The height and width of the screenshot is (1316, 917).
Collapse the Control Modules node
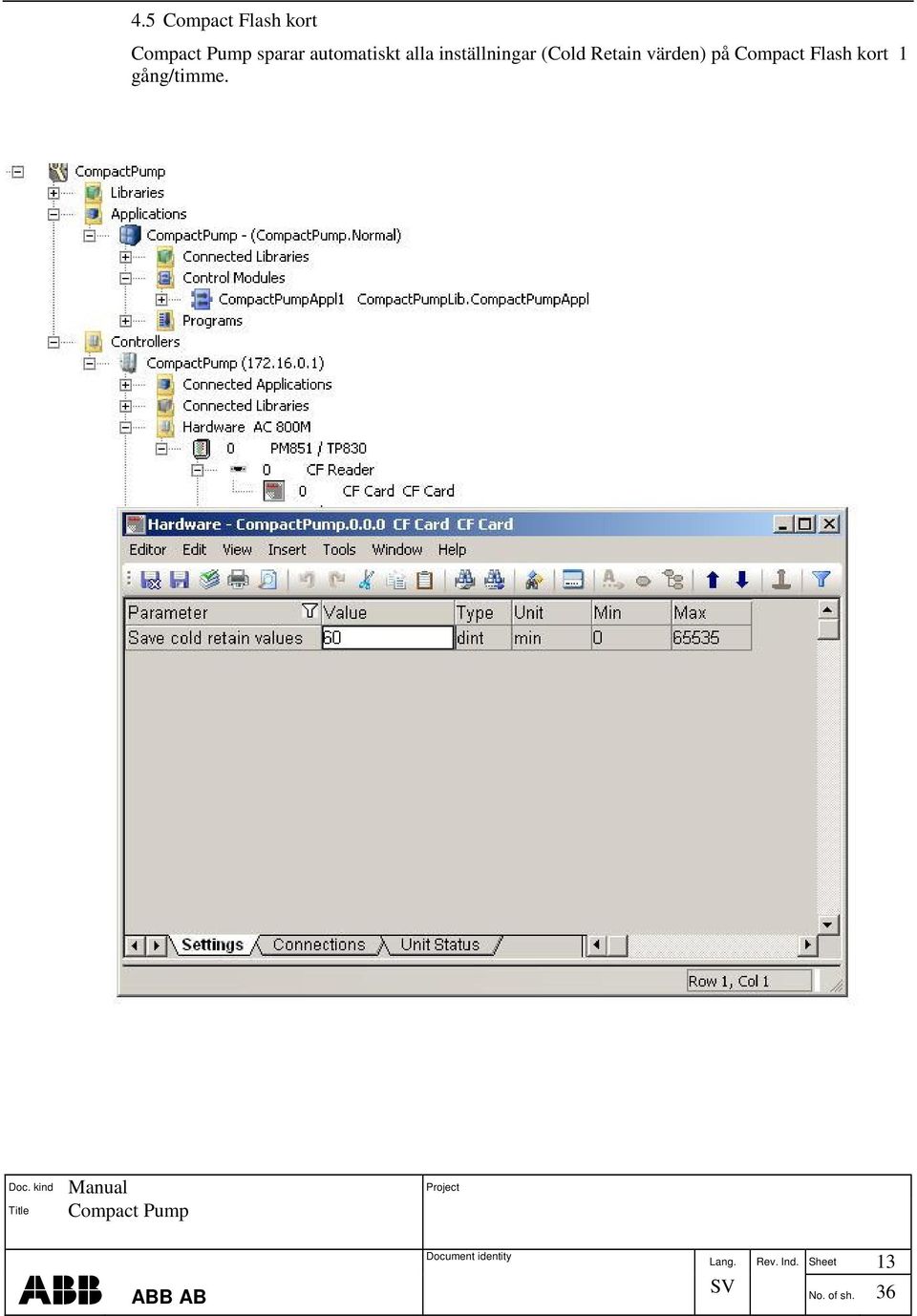[x=125, y=278]
